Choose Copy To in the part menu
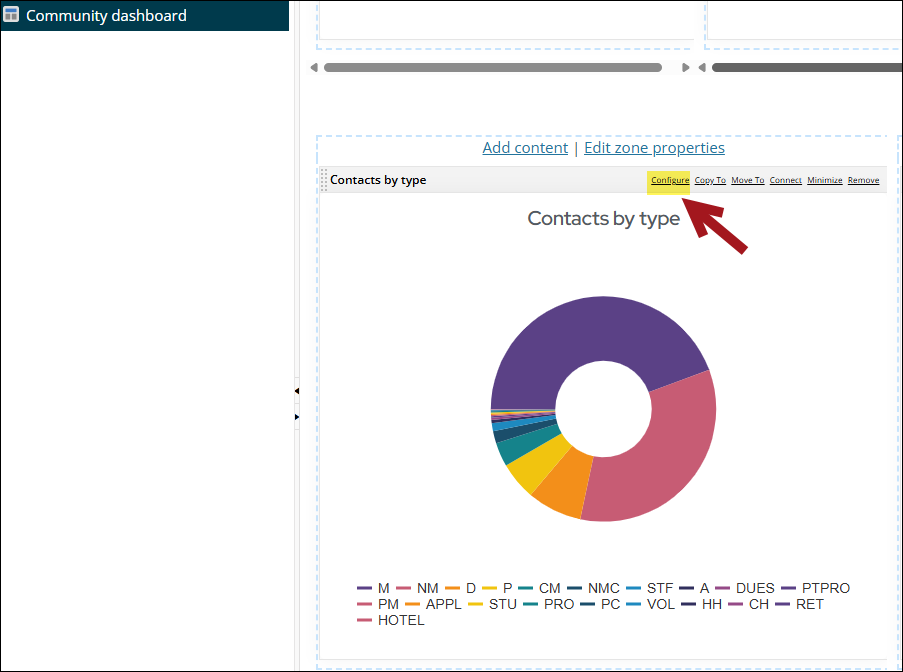This screenshot has width=903, height=672. click(x=710, y=180)
